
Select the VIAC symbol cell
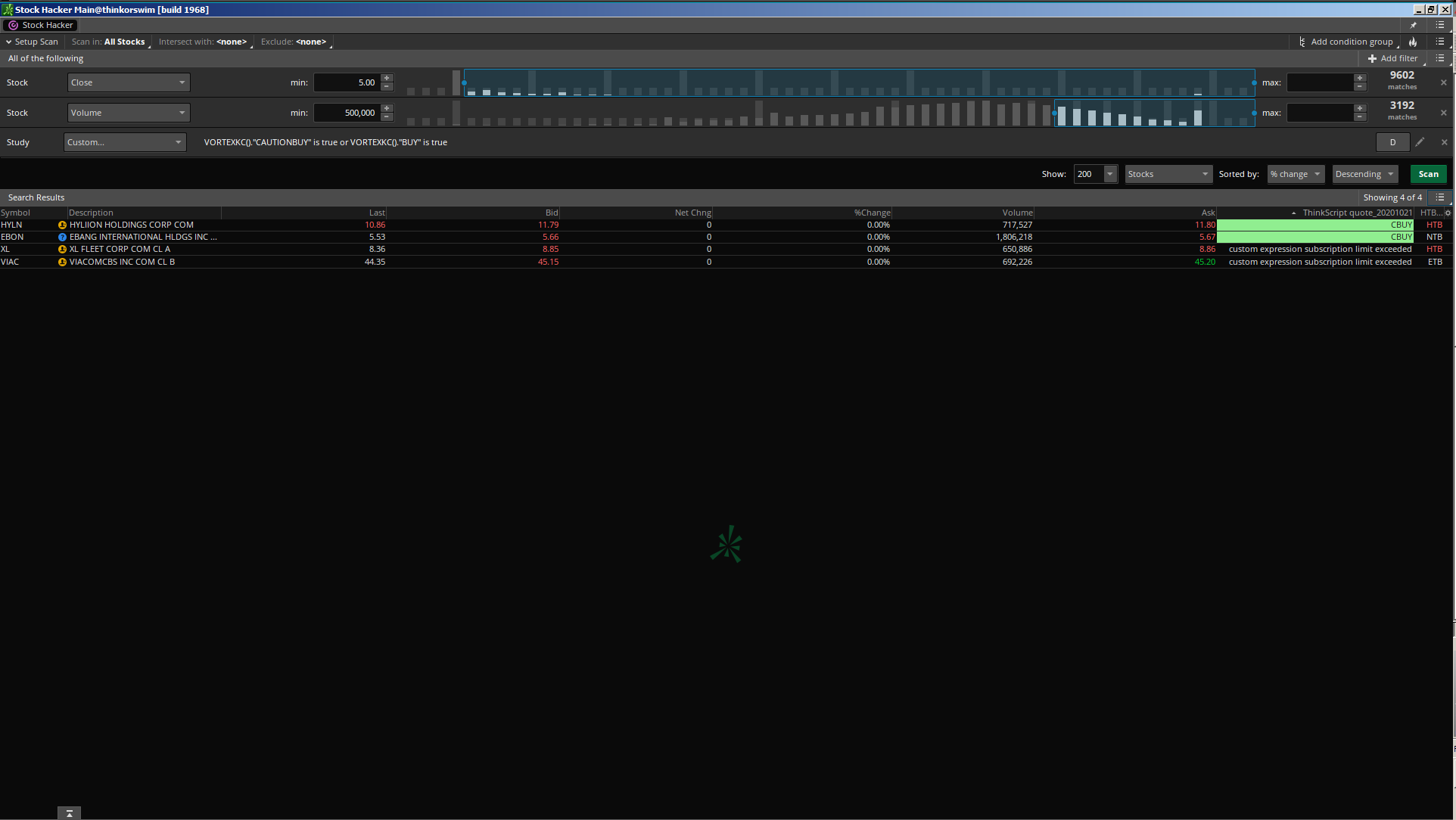pos(10,262)
